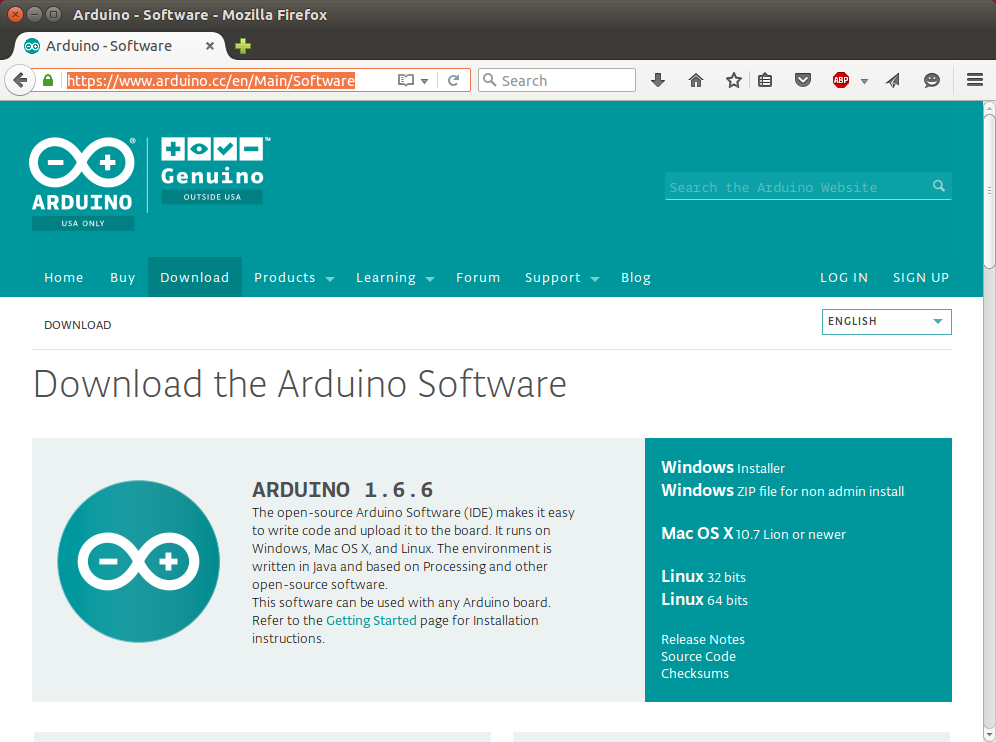The height and width of the screenshot is (742, 996).
Task: Click the Pocket save icon
Action: tap(803, 80)
